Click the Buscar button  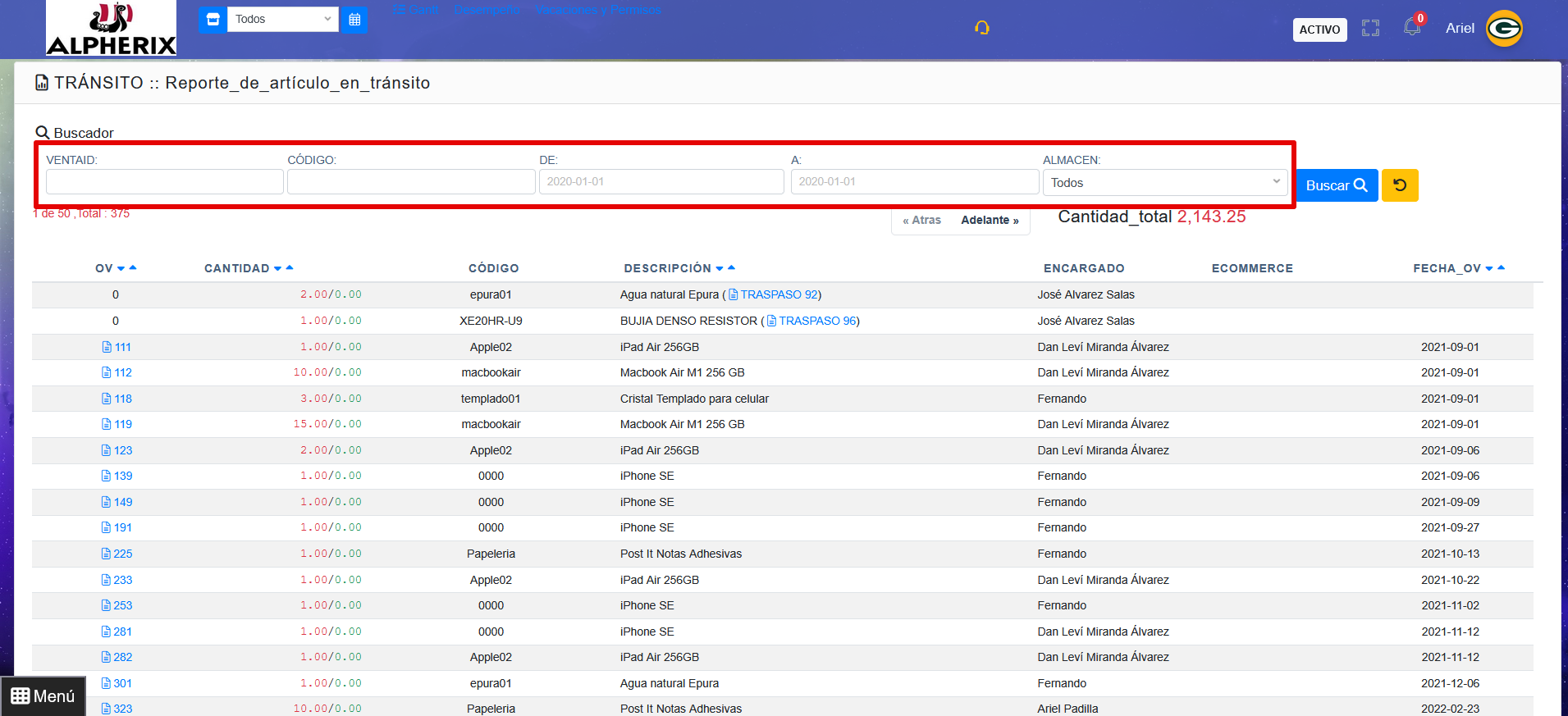click(x=1336, y=185)
